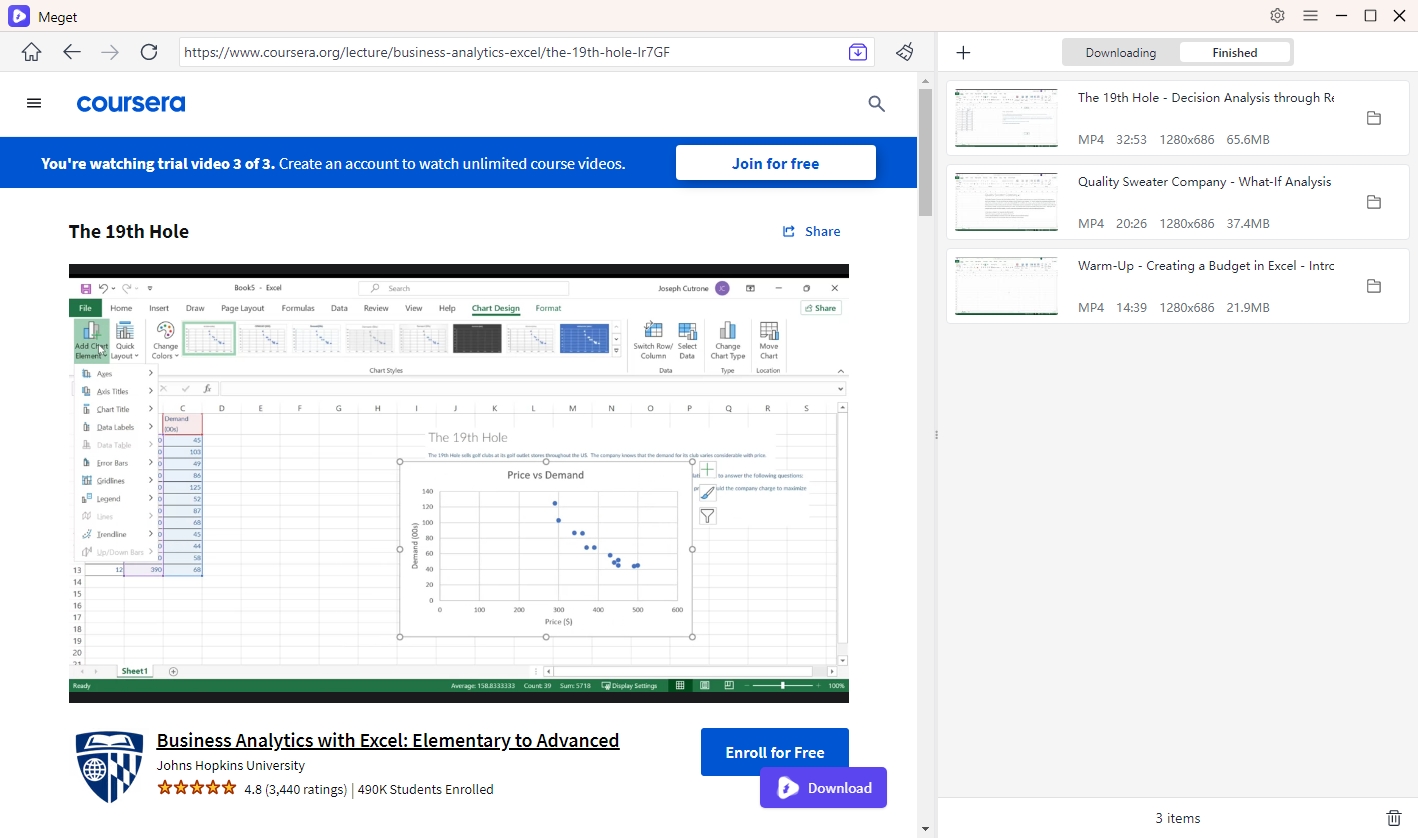Open the Meget hamburger menu

coord(1310,16)
